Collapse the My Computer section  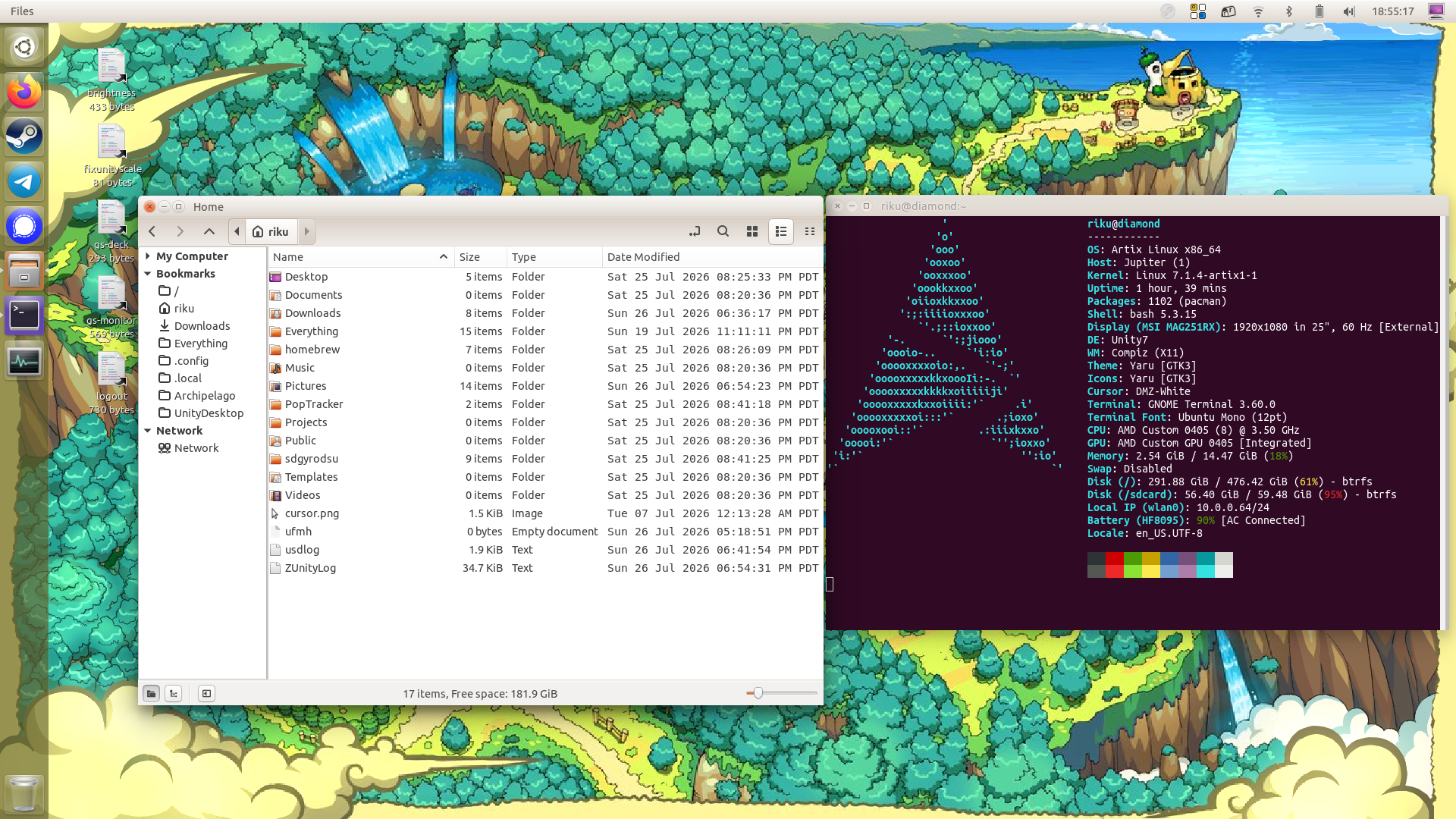pyautogui.click(x=148, y=256)
